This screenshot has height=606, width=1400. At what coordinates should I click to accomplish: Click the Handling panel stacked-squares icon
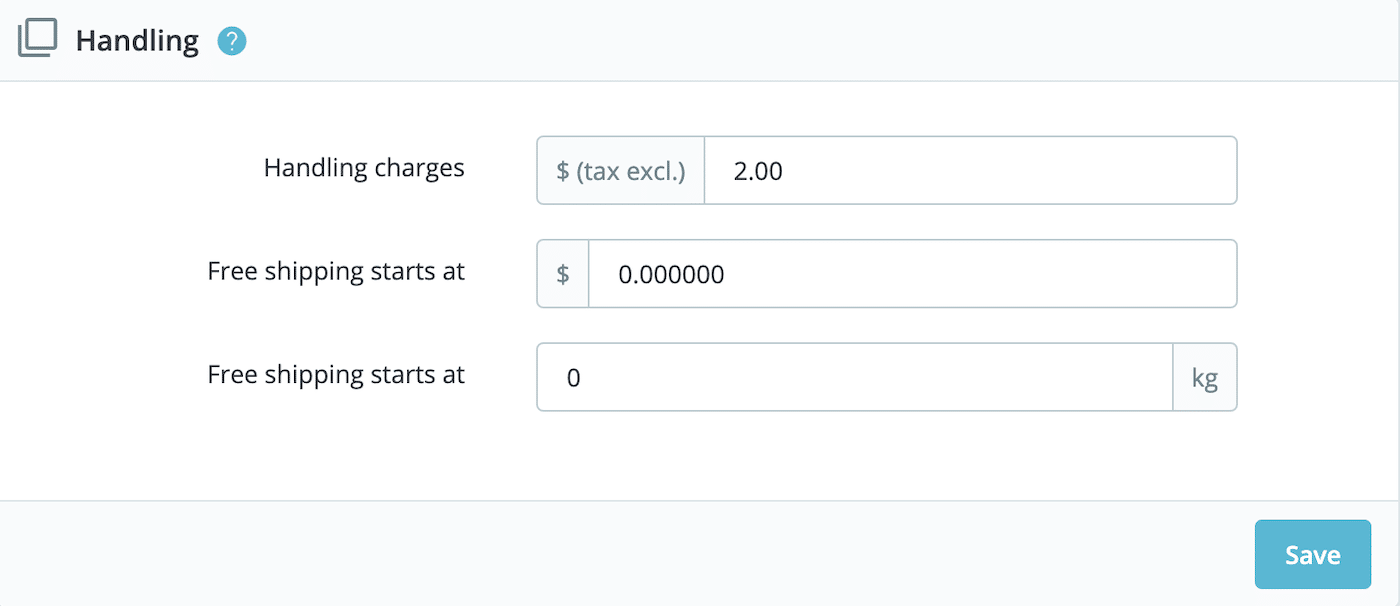click(x=37, y=38)
